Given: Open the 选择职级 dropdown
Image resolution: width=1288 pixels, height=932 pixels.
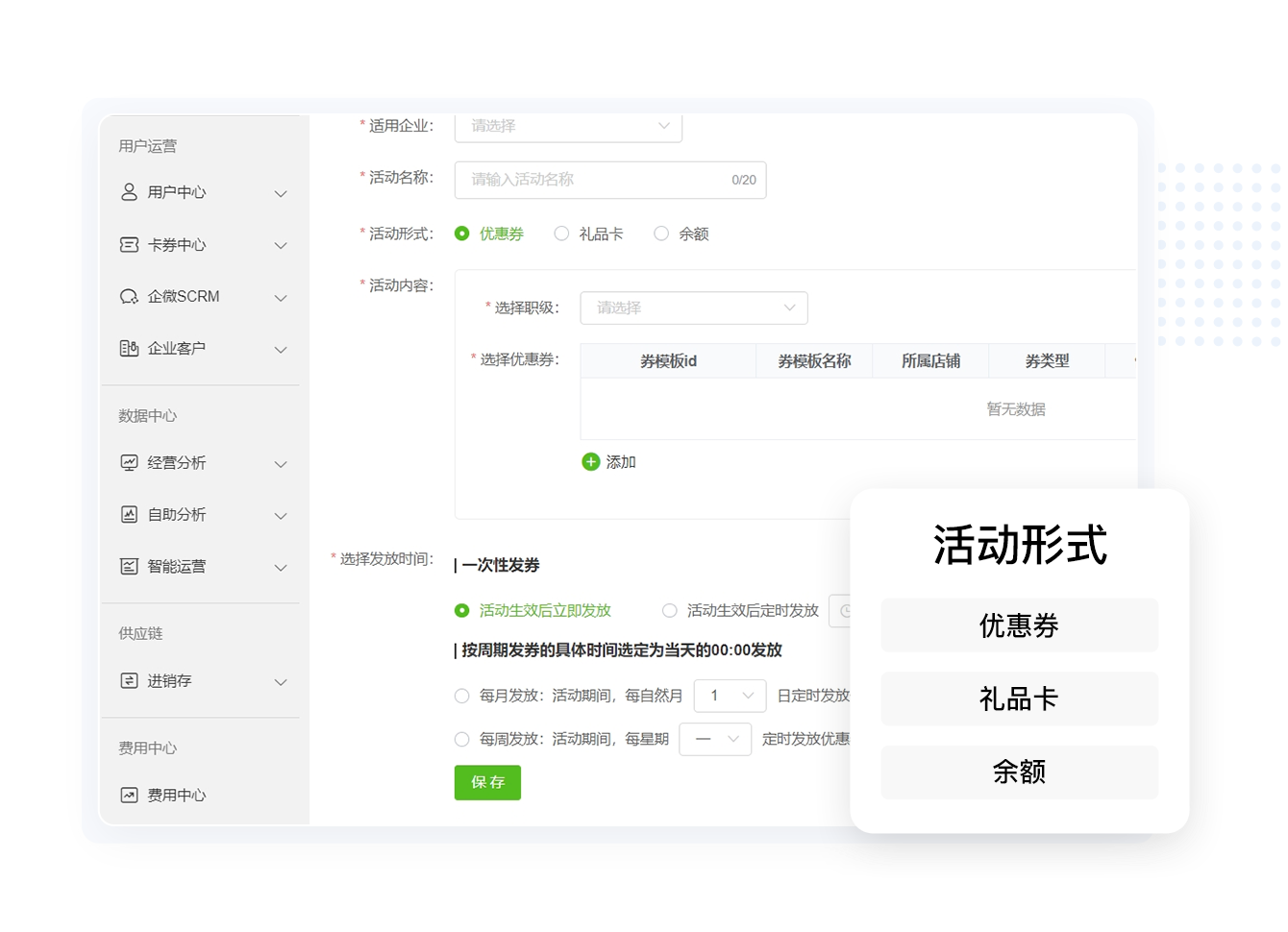Looking at the screenshot, I should click(x=693, y=308).
